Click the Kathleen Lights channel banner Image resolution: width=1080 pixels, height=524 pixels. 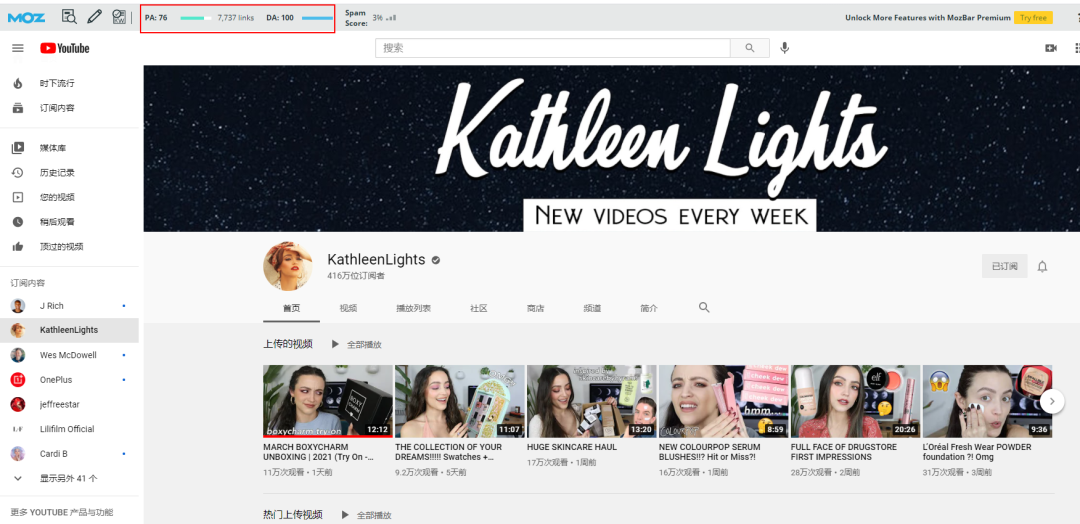click(x=612, y=148)
